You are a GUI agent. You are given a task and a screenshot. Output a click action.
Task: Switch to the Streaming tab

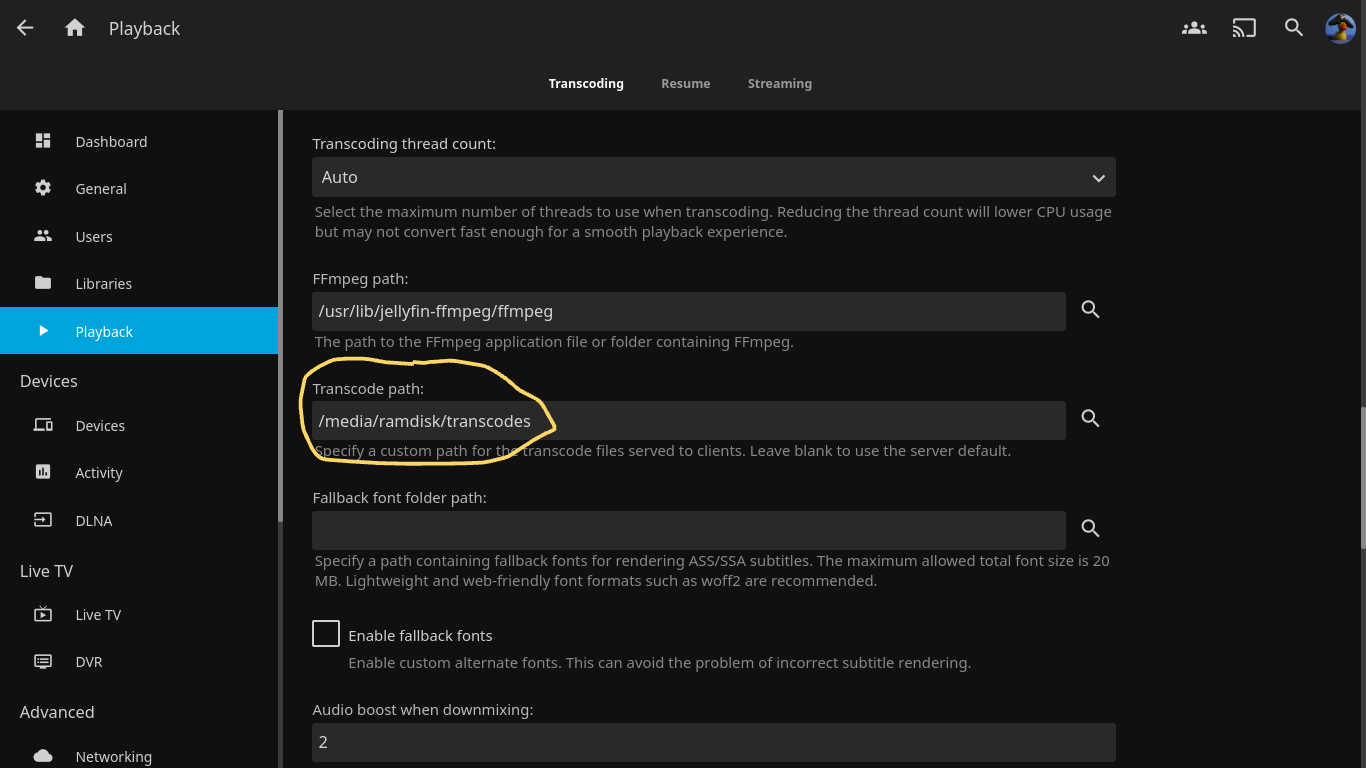[x=779, y=84]
